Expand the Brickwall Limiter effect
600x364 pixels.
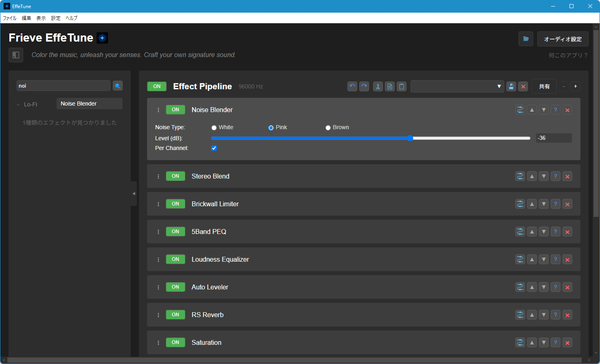[x=215, y=204]
